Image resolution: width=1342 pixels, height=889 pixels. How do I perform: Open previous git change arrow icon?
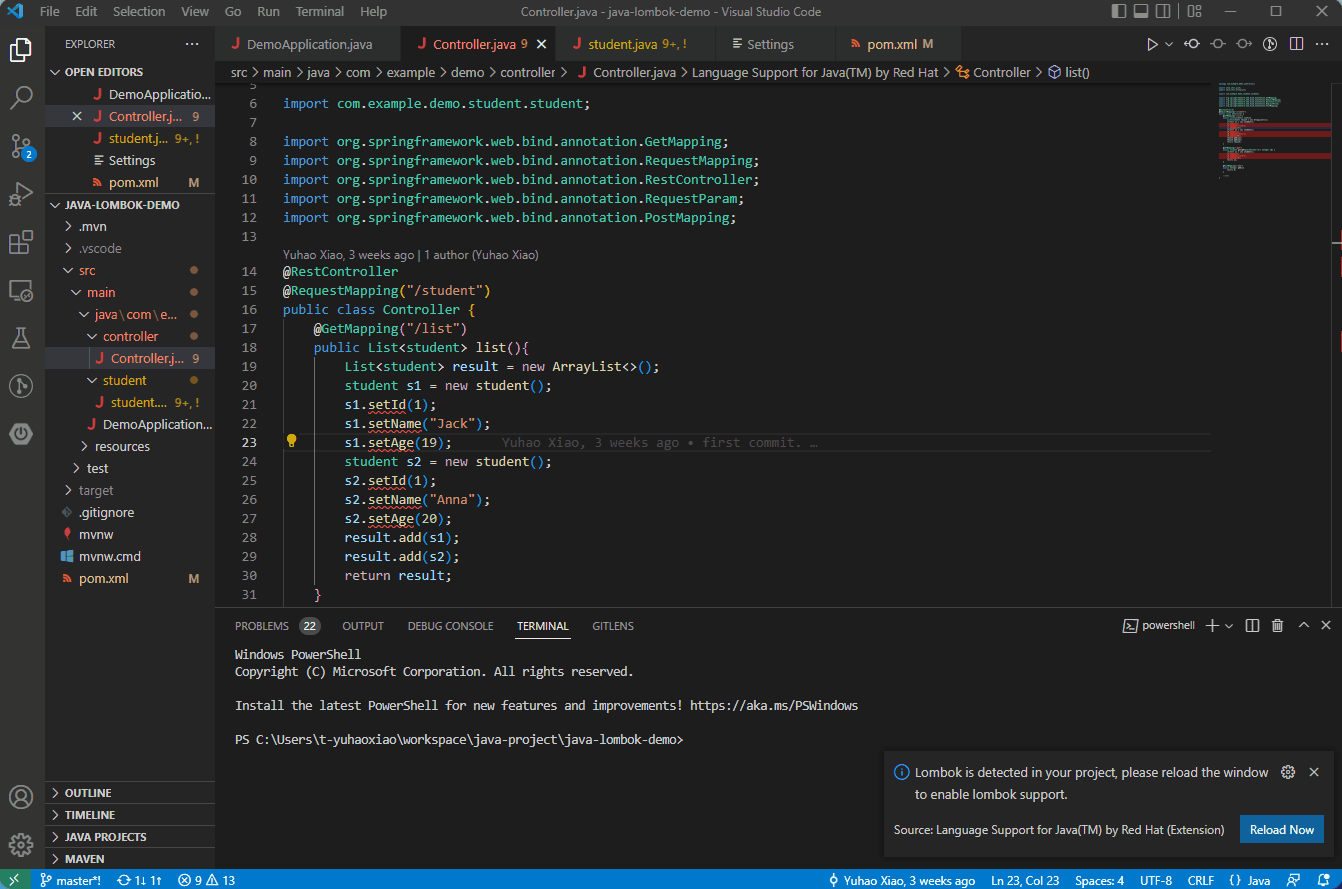1192,44
